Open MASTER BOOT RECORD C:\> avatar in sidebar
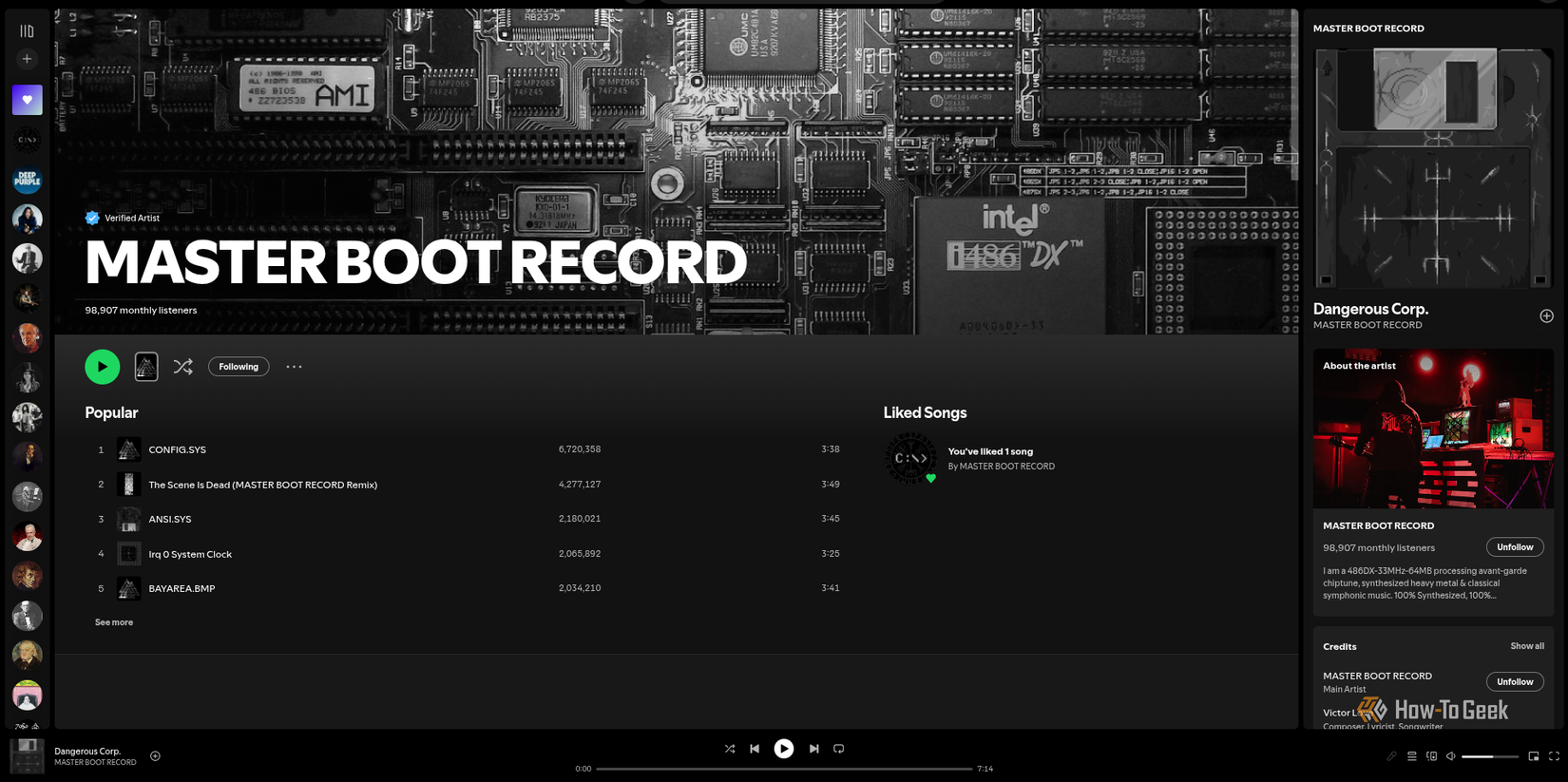The width and height of the screenshot is (1568, 782). 28,140
